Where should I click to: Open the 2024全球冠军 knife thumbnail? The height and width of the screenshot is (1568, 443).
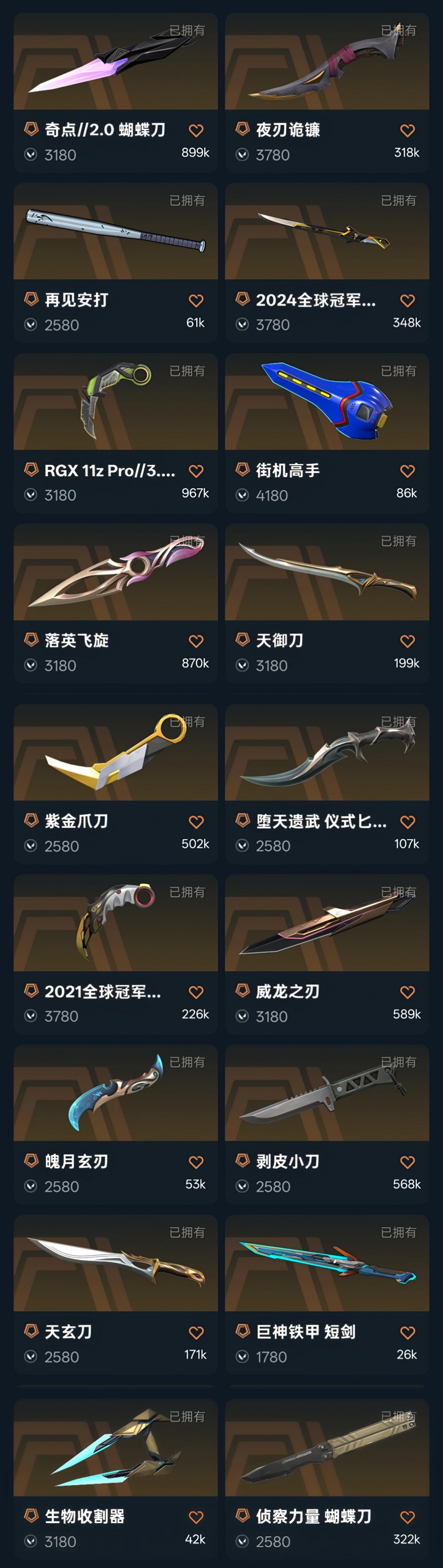click(327, 232)
